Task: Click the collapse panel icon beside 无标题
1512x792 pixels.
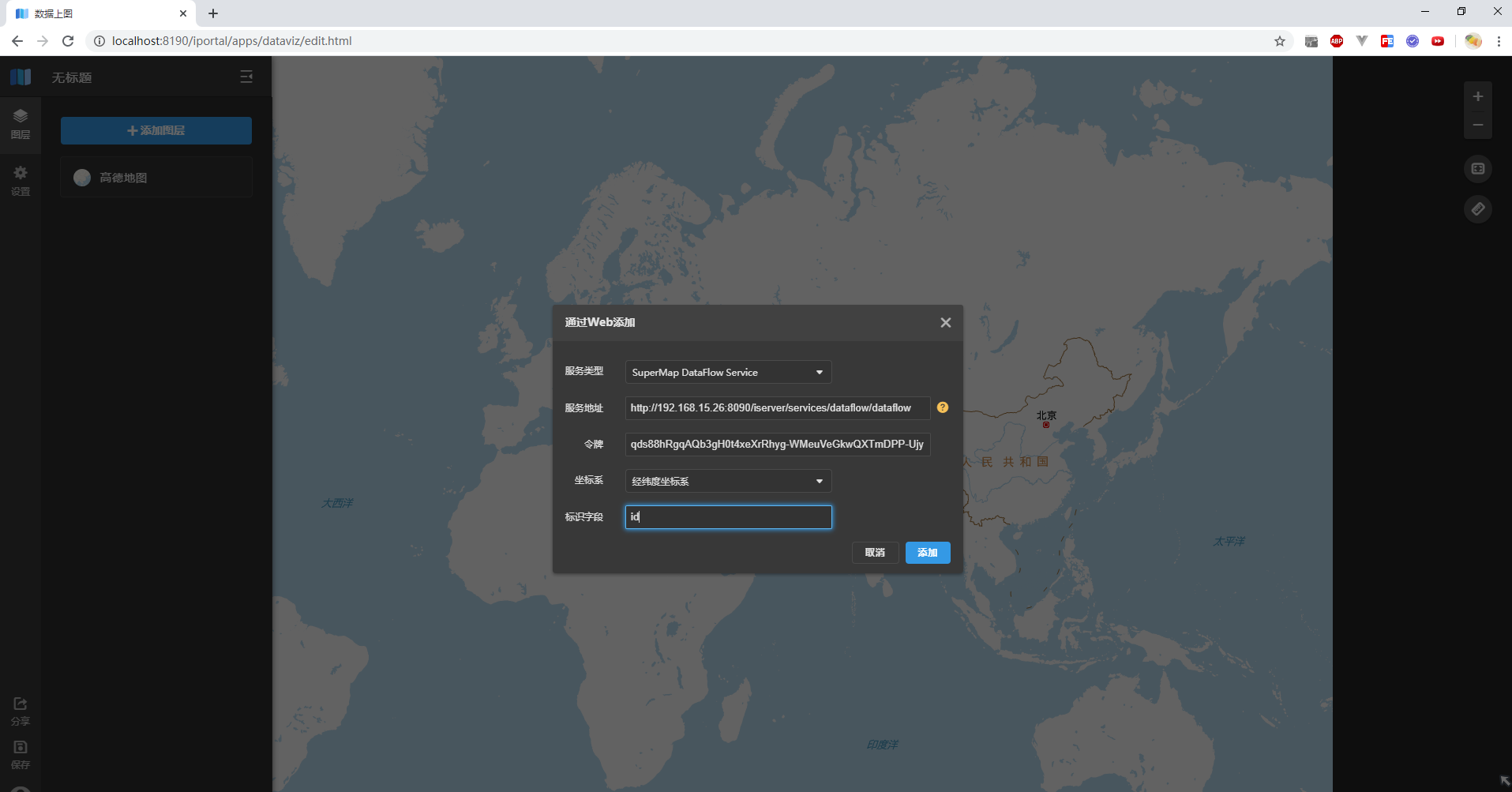Action: 246,77
